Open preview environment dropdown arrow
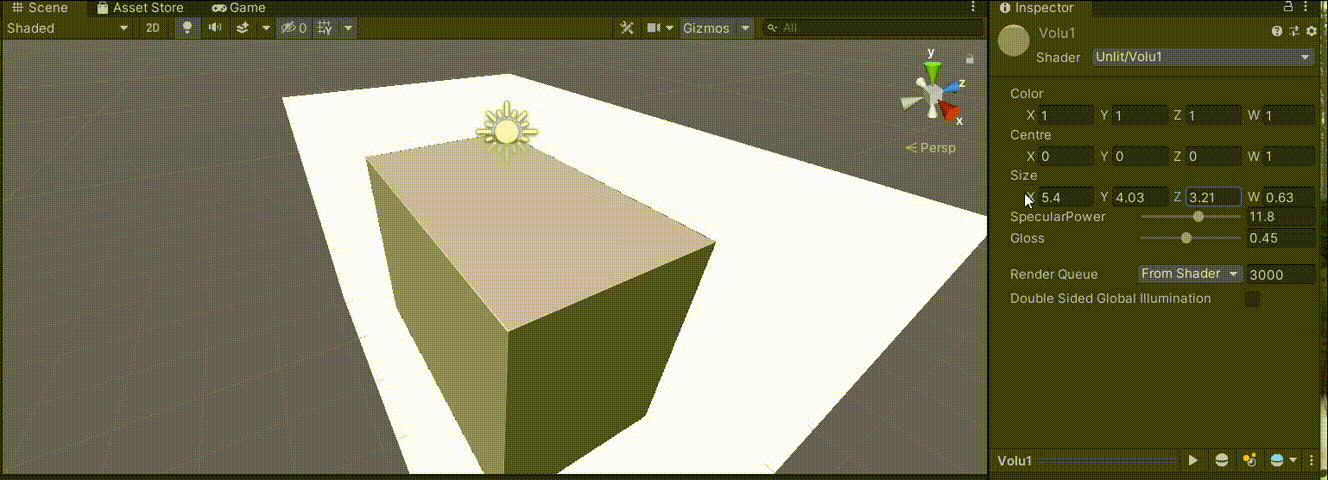Screen dimensions: 1328x480 coord(1293,460)
